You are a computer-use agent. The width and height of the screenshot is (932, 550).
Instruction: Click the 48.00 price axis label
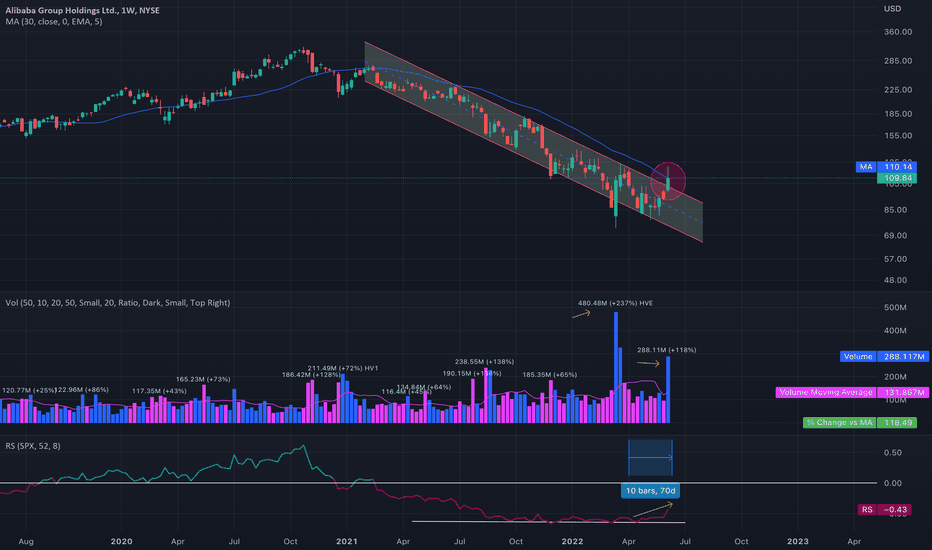[x=896, y=280]
